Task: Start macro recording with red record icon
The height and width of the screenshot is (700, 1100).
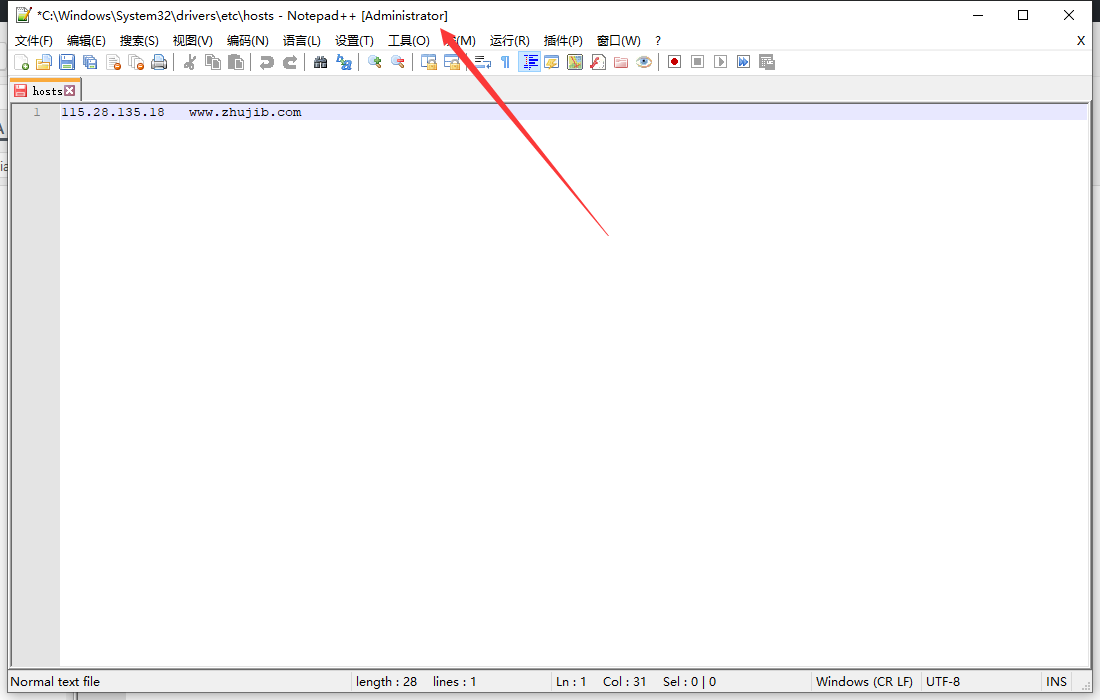Action: pyautogui.click(x=675, y=62)
